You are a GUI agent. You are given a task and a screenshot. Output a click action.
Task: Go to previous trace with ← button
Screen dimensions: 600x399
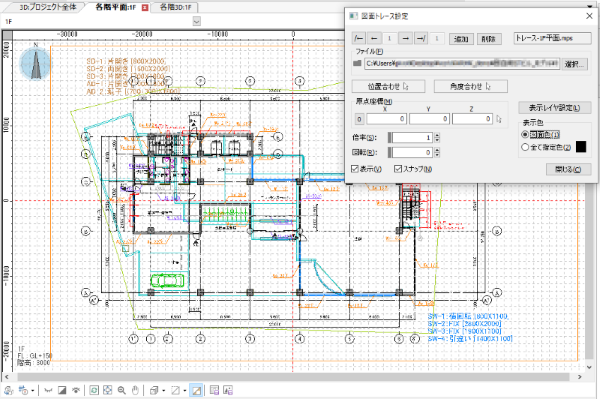[x=374, y=38]
